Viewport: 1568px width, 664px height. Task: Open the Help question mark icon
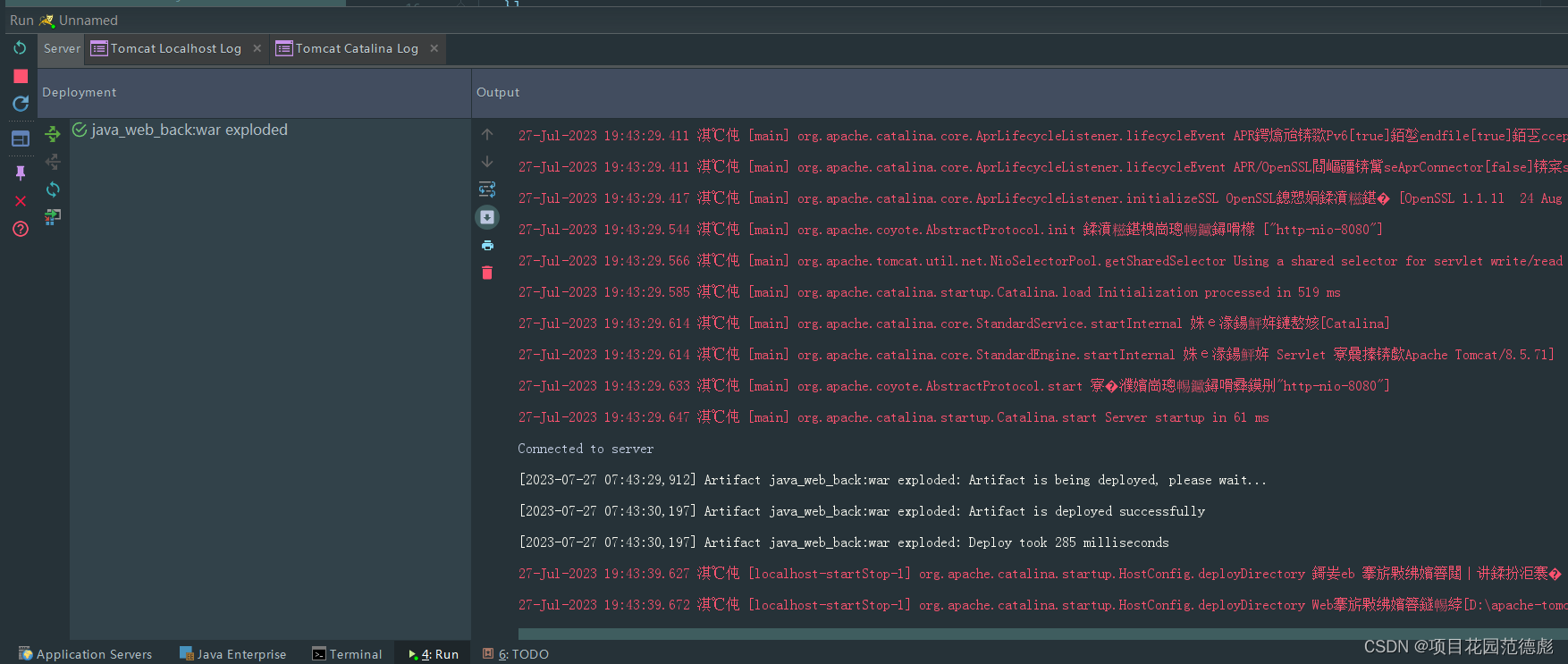click(x=21, y=229)
